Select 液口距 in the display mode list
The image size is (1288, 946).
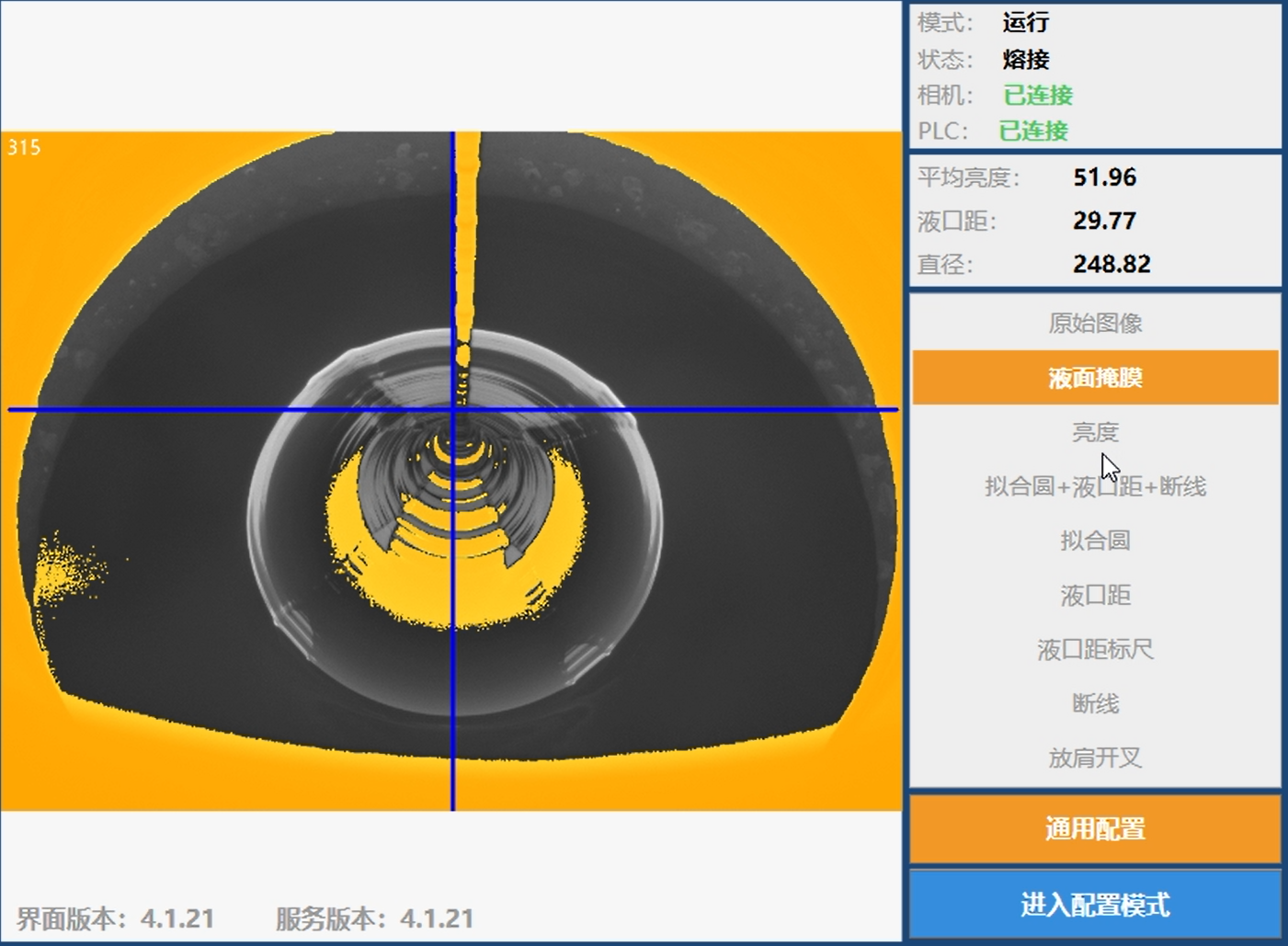pos(1094,596)
